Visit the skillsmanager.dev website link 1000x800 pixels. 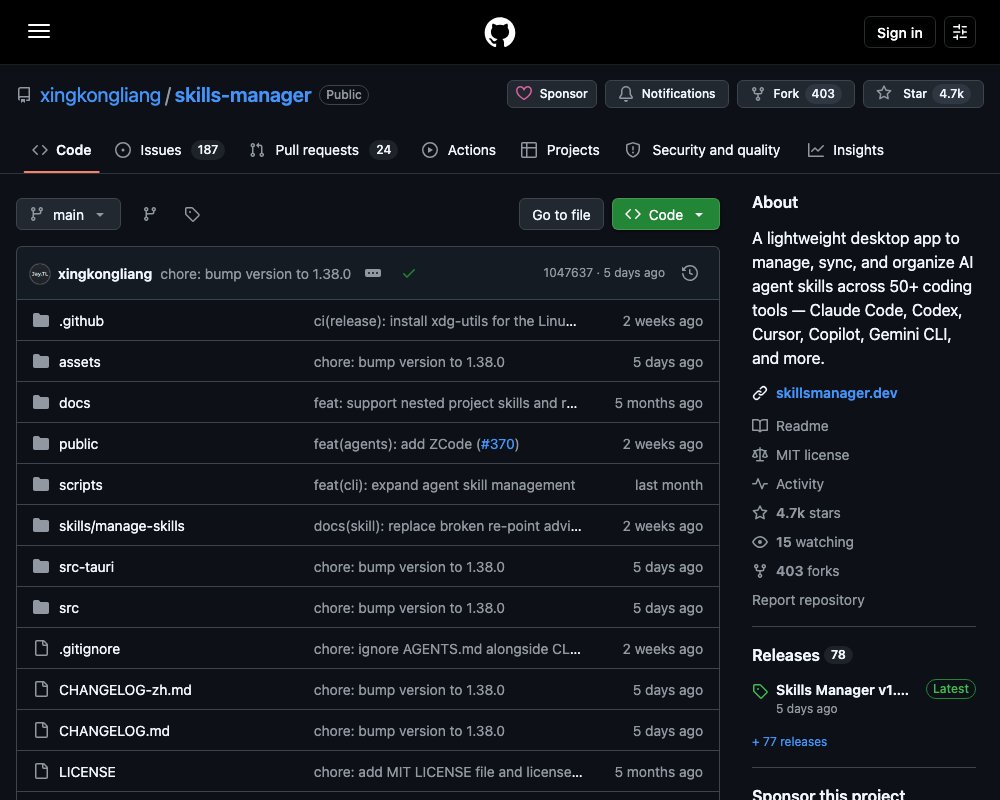pyautogui.click(x=836, y=393)
